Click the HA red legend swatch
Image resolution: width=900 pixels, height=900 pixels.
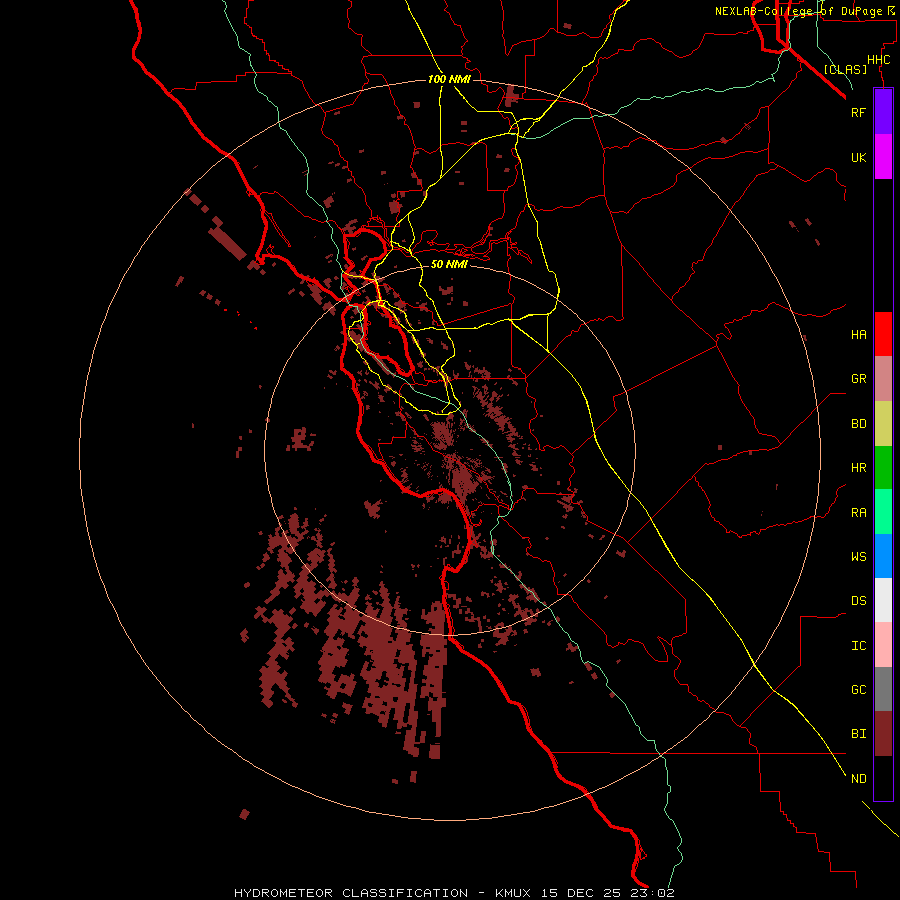(883, 334)
